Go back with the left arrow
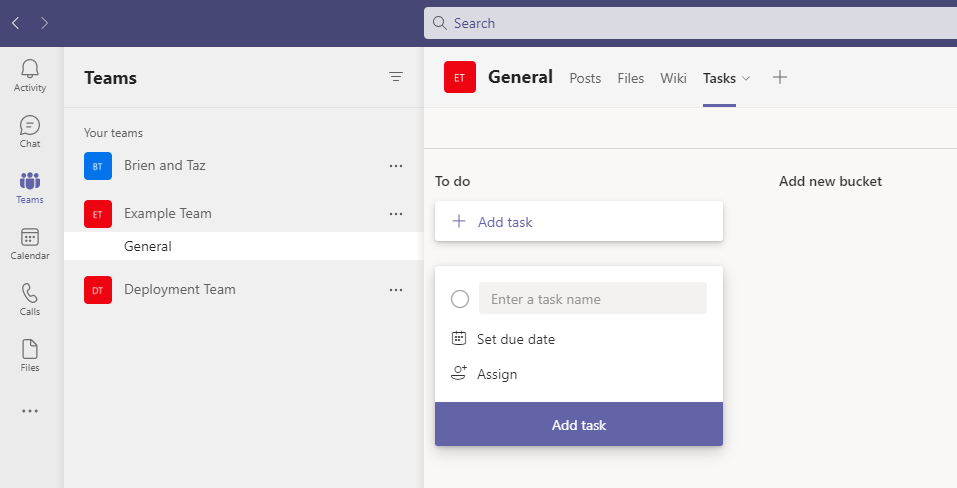957x488 pixels. pyautogui.click(x=16, y=23)
